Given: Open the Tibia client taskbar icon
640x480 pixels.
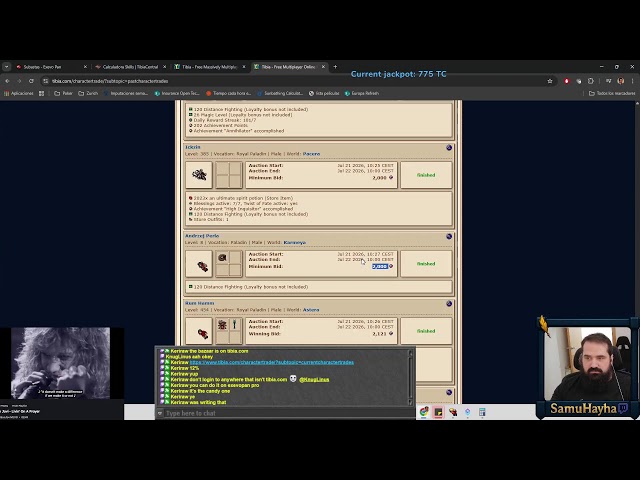Looking at the screenshot, I should pyautogui.click(x=453, y=412).
